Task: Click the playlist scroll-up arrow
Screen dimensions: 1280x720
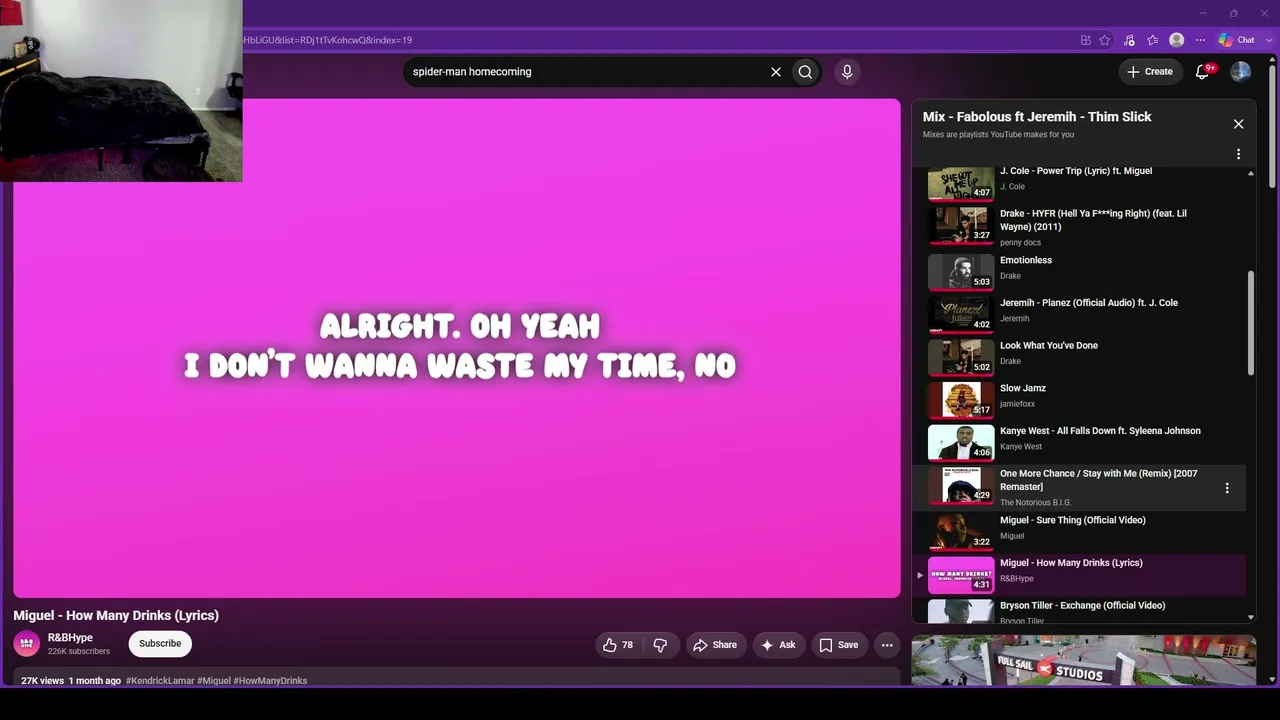Action: (1250, 174)
